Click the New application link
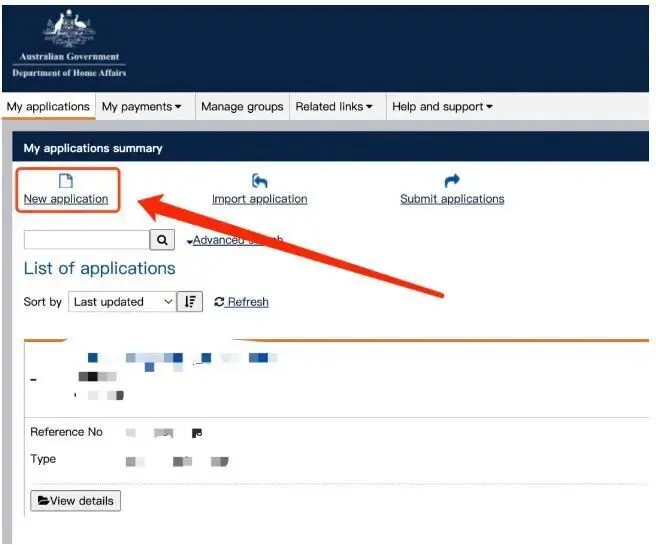Screen dimensions: 656x545 pyautogui.click(x=66, y=199)
